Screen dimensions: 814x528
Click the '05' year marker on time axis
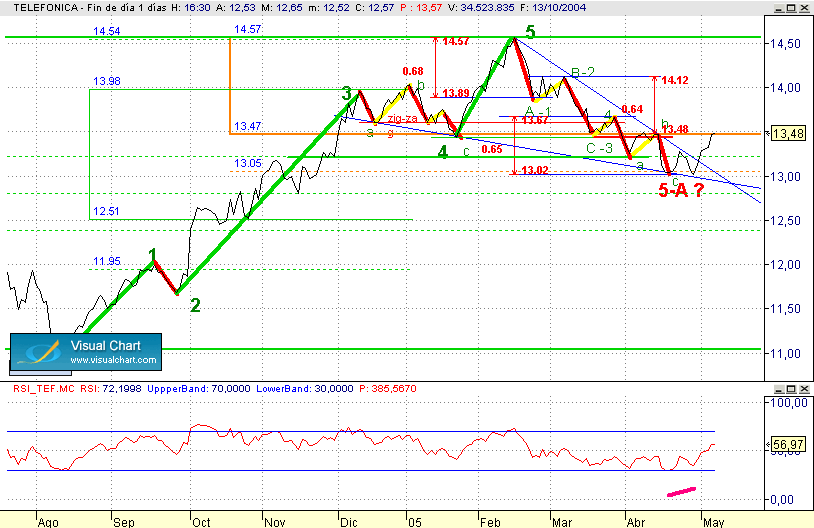coord(414,522)
